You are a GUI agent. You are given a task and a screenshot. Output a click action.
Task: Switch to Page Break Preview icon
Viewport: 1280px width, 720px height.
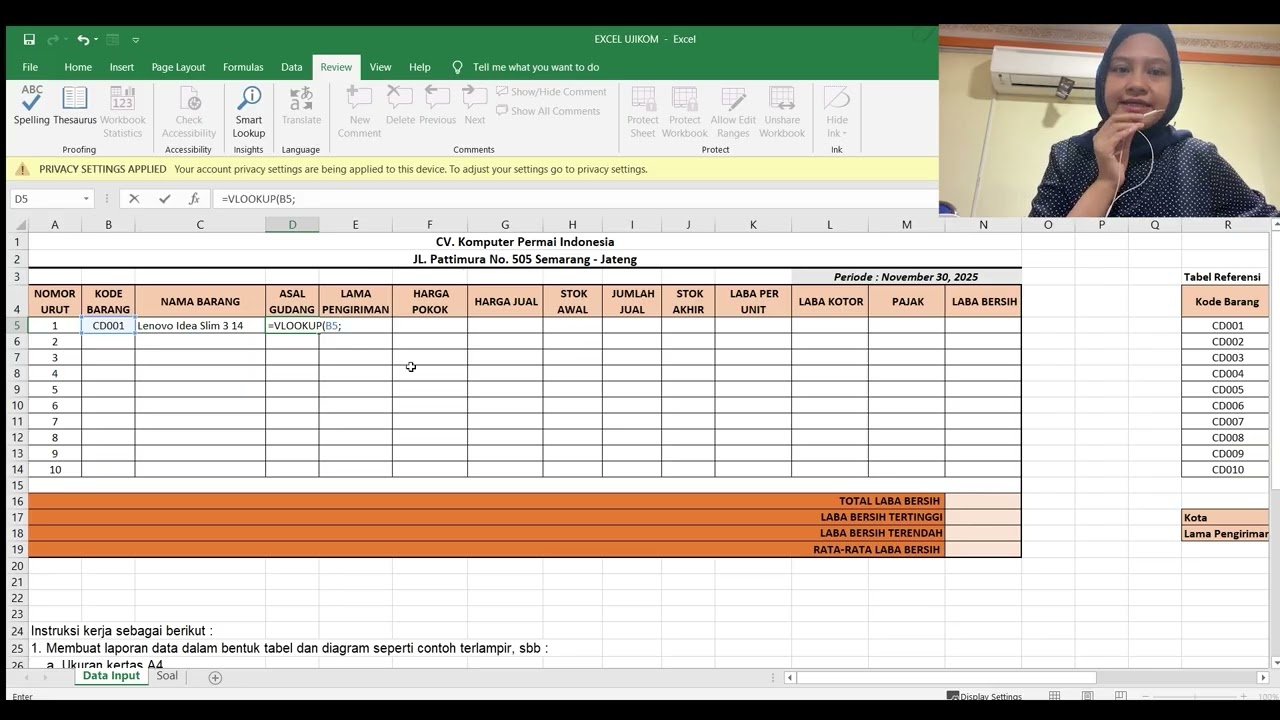[x=1121, y=696]
